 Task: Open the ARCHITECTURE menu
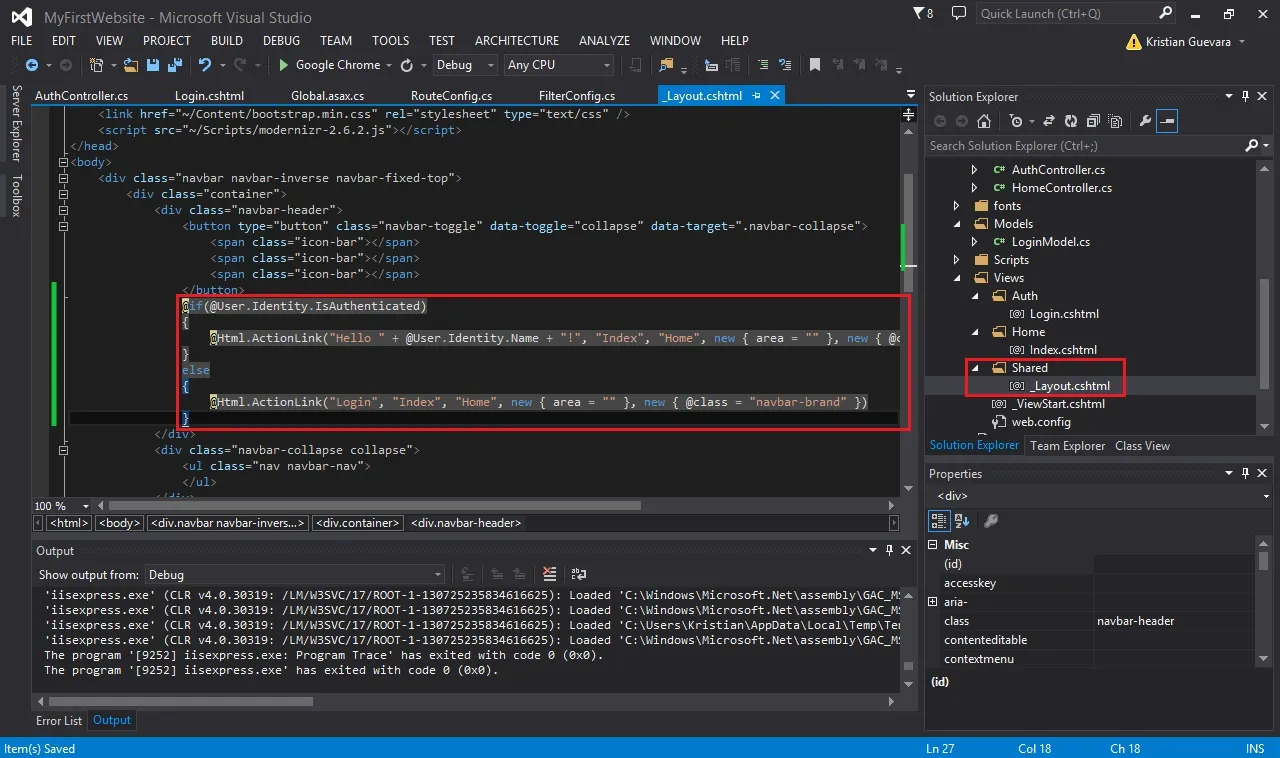[x=517, y=41]
